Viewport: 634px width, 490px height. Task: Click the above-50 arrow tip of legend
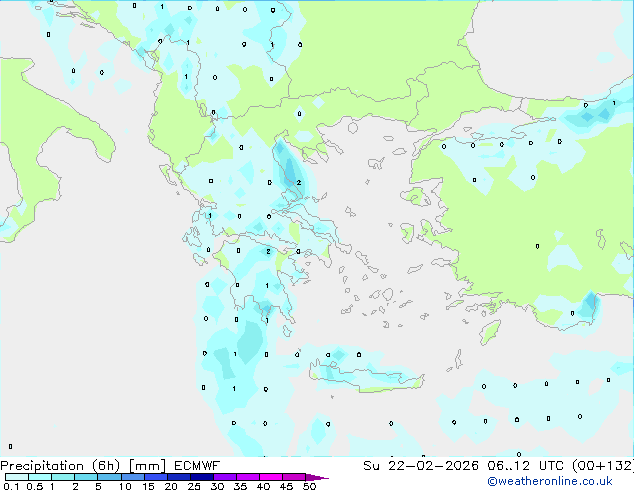pos(317,477)
